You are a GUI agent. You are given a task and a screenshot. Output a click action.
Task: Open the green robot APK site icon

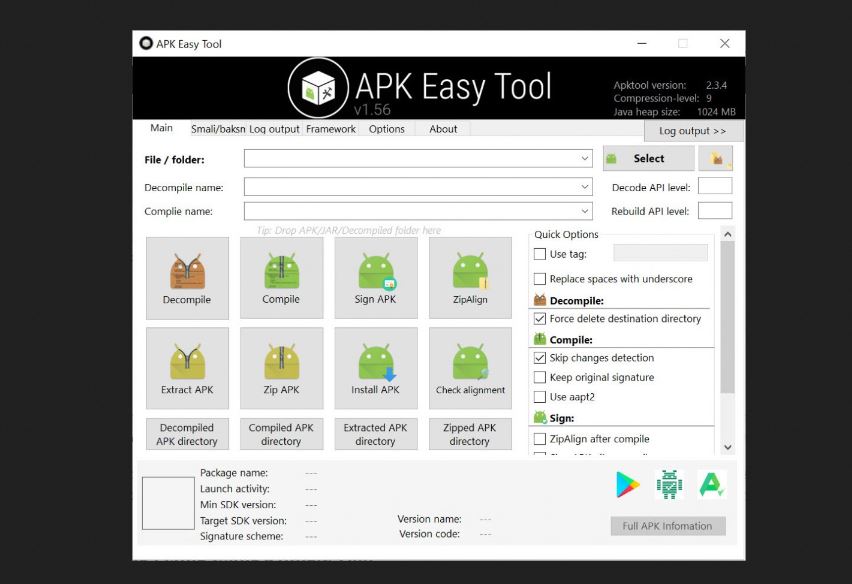coord(669,484)
